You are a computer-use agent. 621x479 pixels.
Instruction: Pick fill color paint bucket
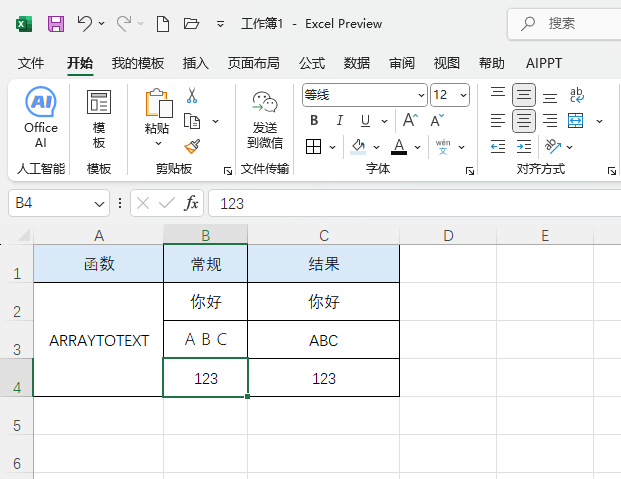point(358,147)
